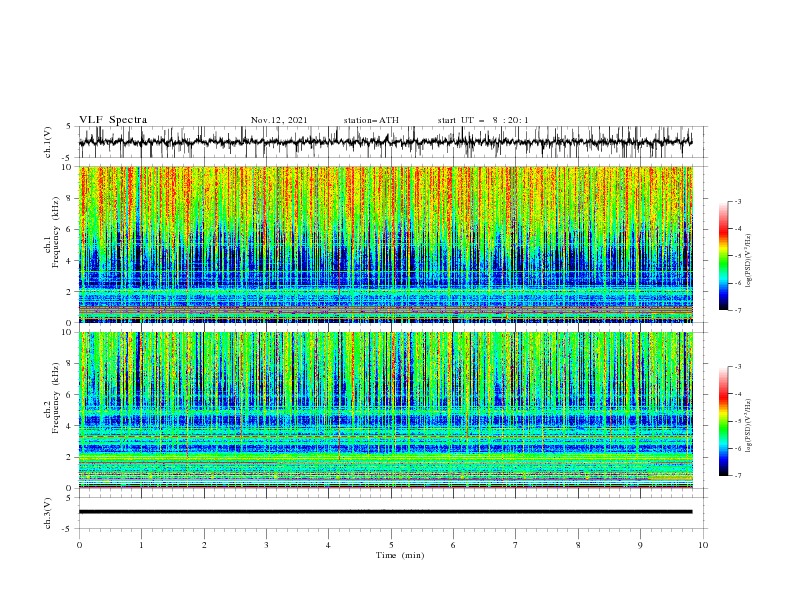Click the '-3' tick on upper color bar
Viewport: 792px width, 612px height.
[x=737, y=201]
